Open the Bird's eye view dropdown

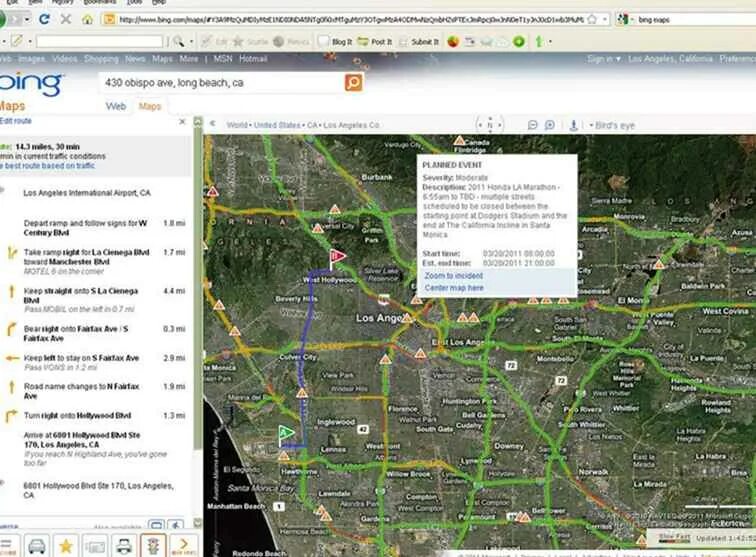point(612,125)
